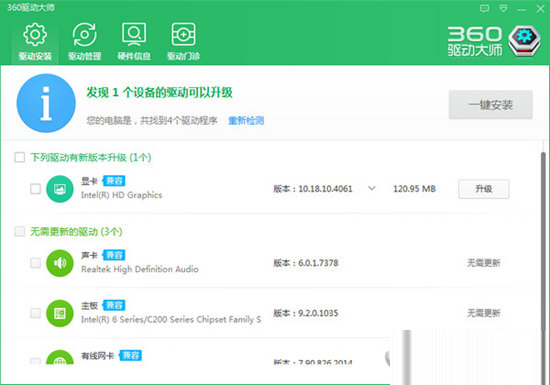Go to 驱动门诊 tab
The image size is (550, 385).
(183, 42)
